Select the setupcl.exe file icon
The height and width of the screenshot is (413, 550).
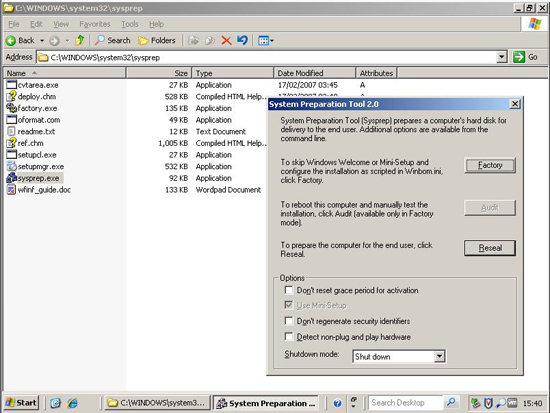[12, 154]
